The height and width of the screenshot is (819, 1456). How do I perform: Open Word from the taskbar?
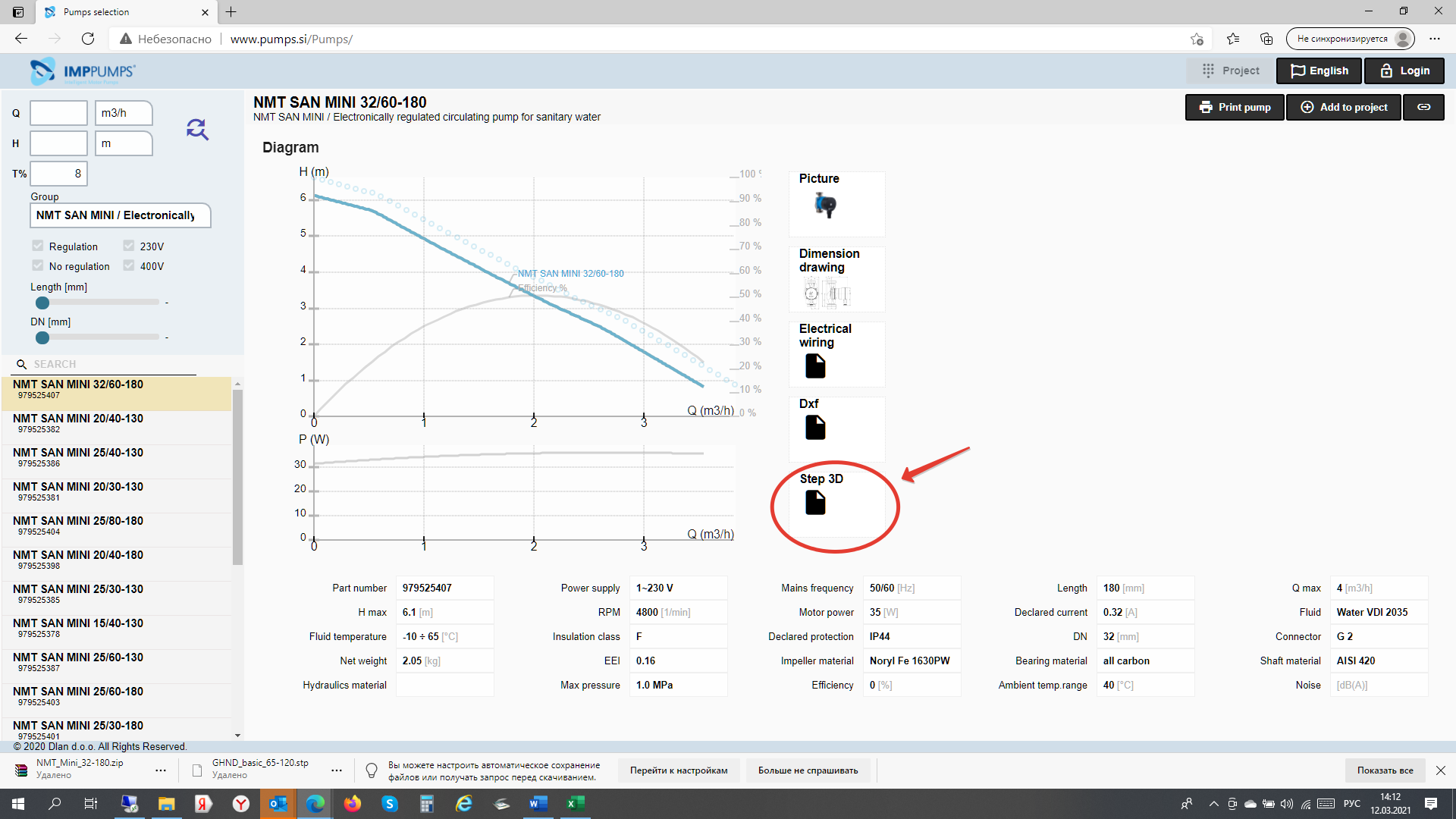(x=538, y=804)
